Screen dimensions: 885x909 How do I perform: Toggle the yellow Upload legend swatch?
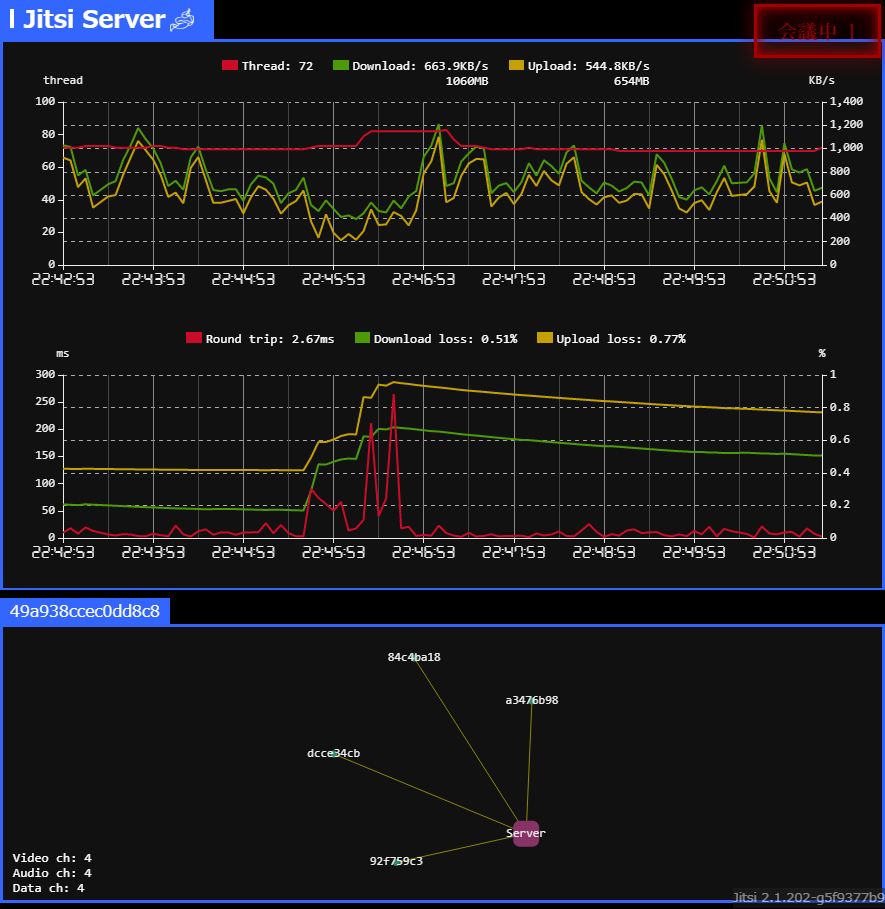point(516,66)
